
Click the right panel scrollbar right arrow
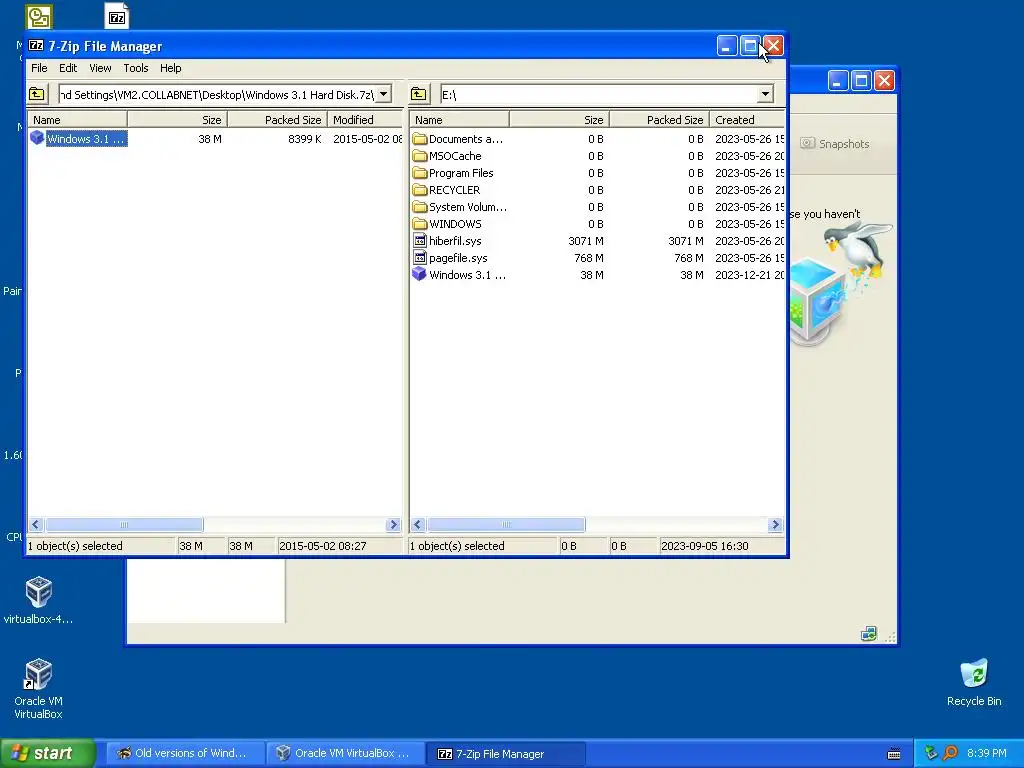click(775, 524)
